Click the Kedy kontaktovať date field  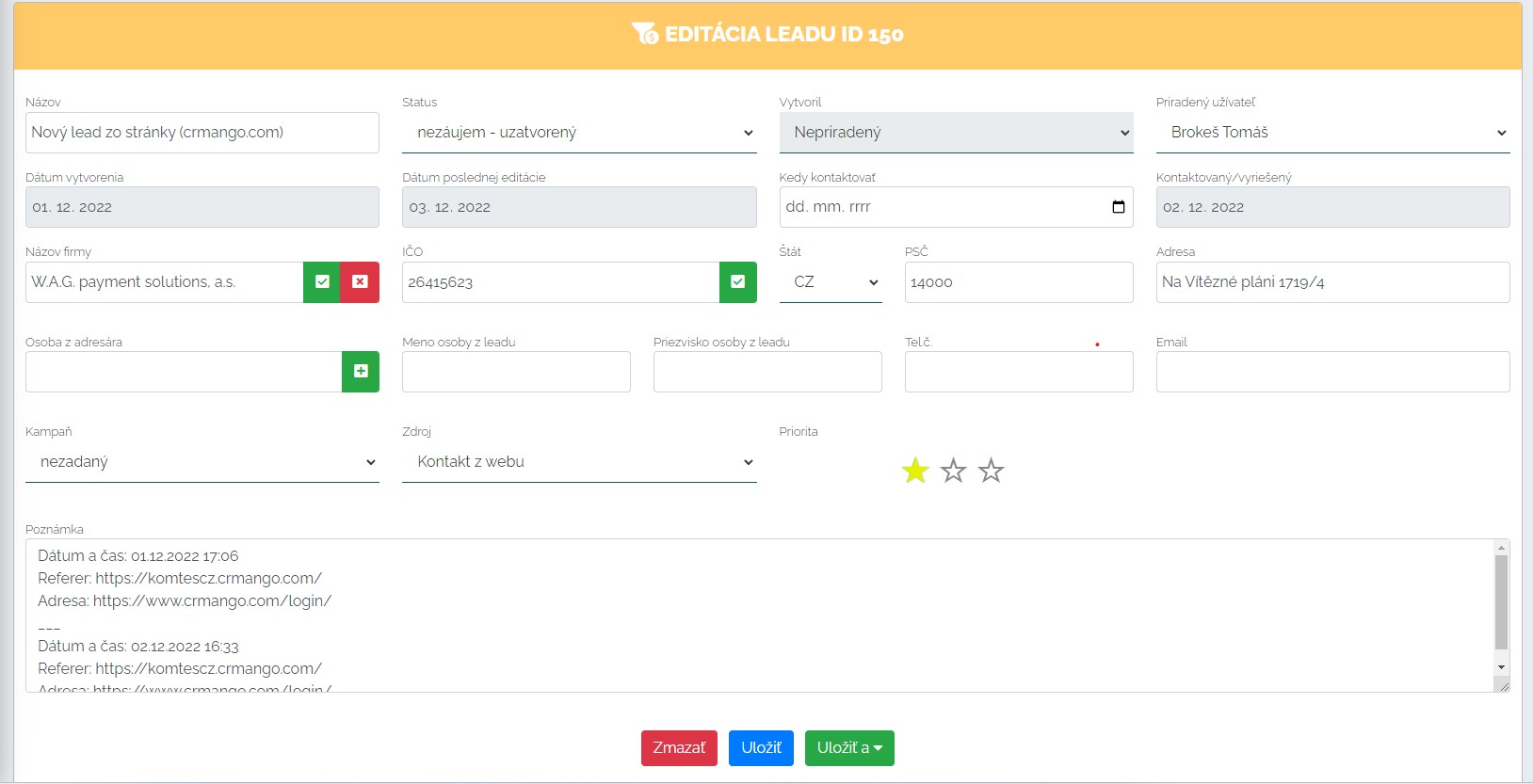(956, 207)
